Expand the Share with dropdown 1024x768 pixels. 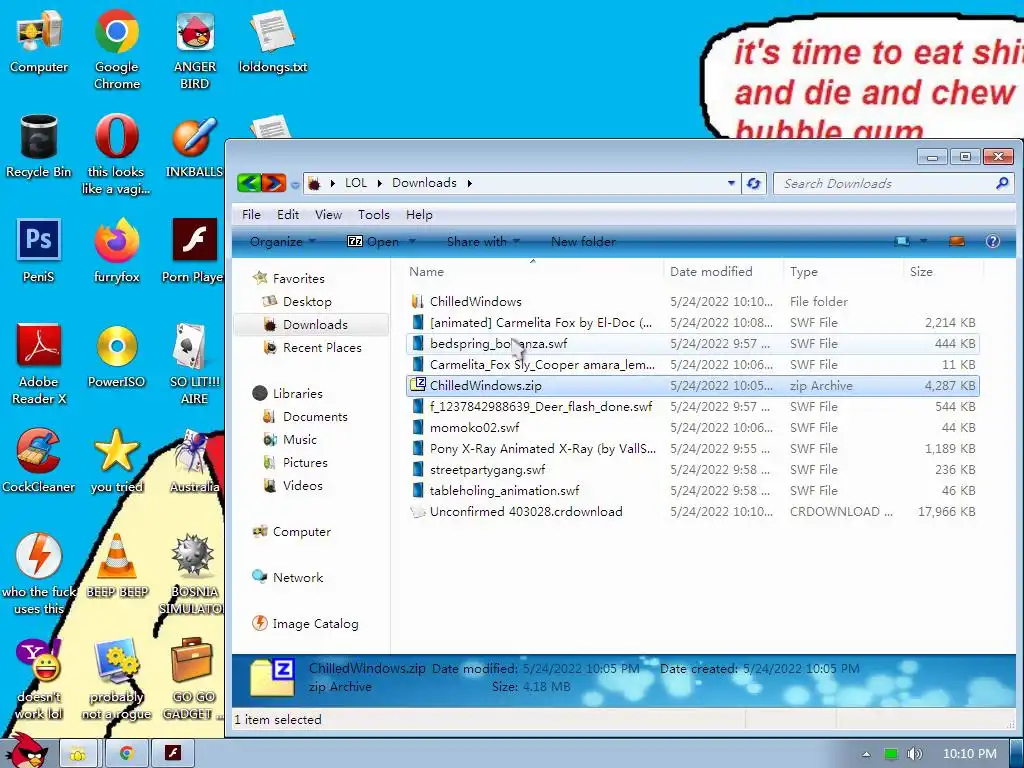coord(483,242)
